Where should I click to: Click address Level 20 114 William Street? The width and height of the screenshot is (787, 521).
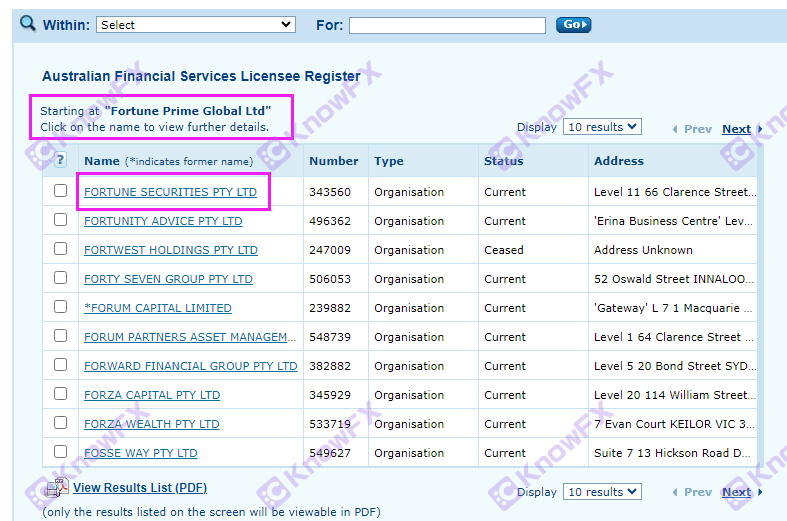(675, 396)
